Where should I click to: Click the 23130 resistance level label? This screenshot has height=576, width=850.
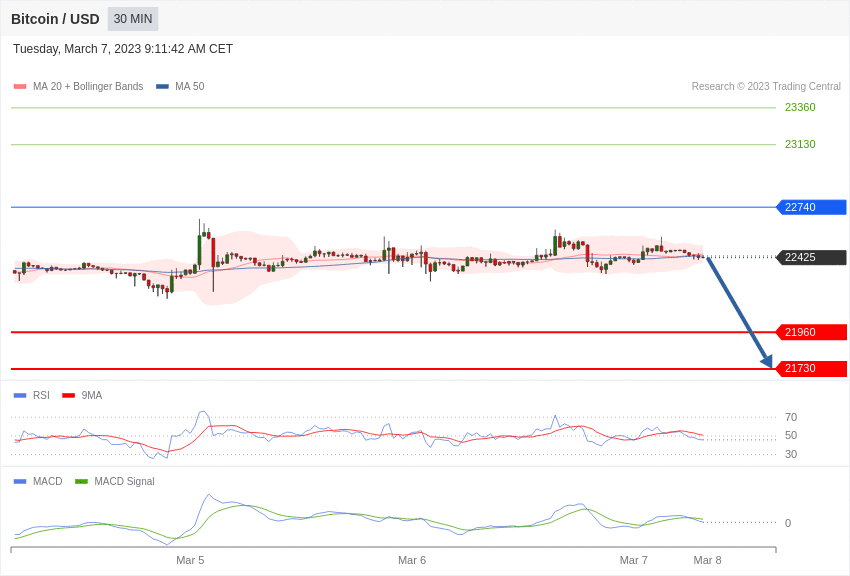800,144
